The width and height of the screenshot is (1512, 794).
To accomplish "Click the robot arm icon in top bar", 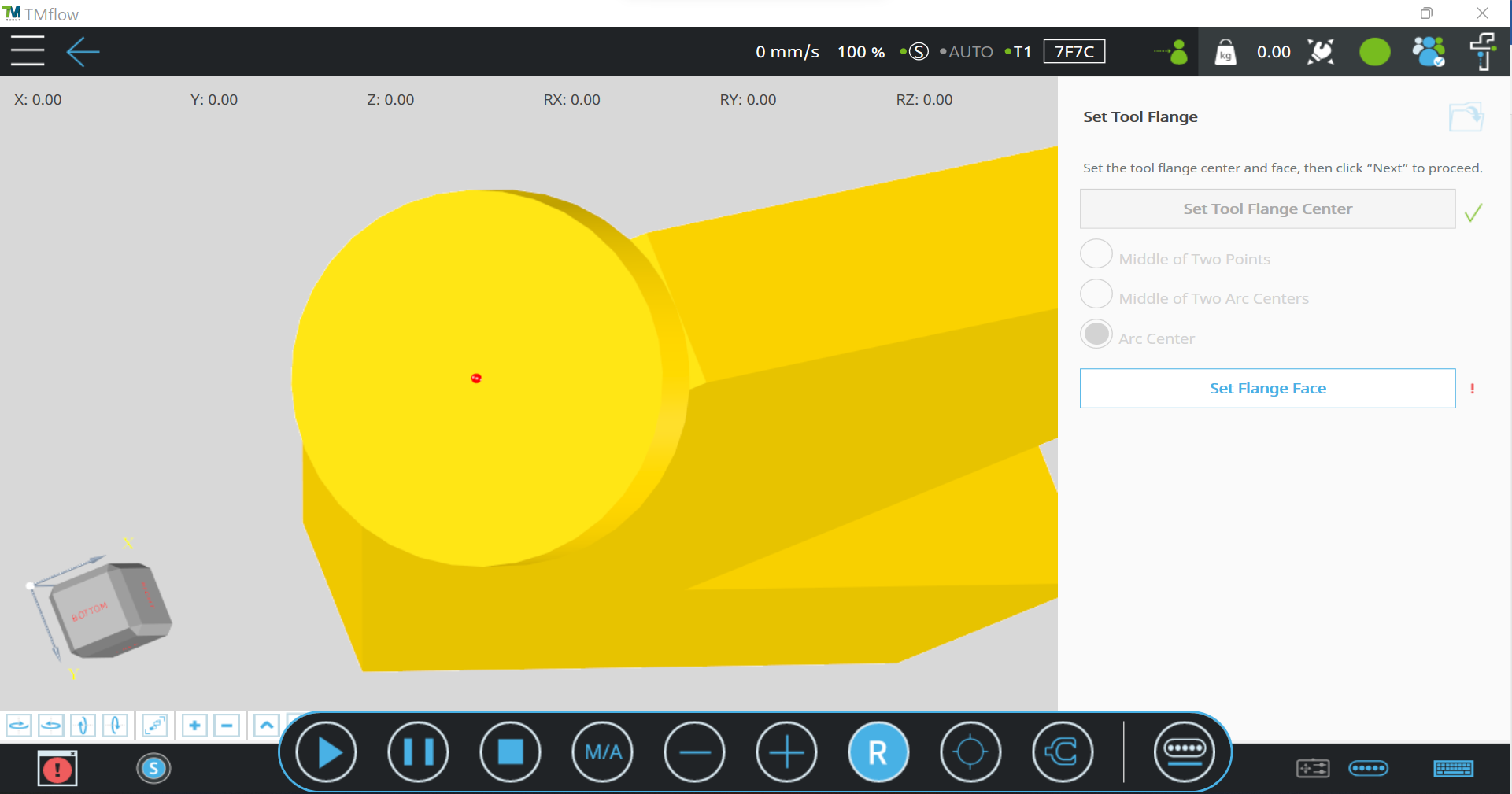I will (x=1483, y=52).
